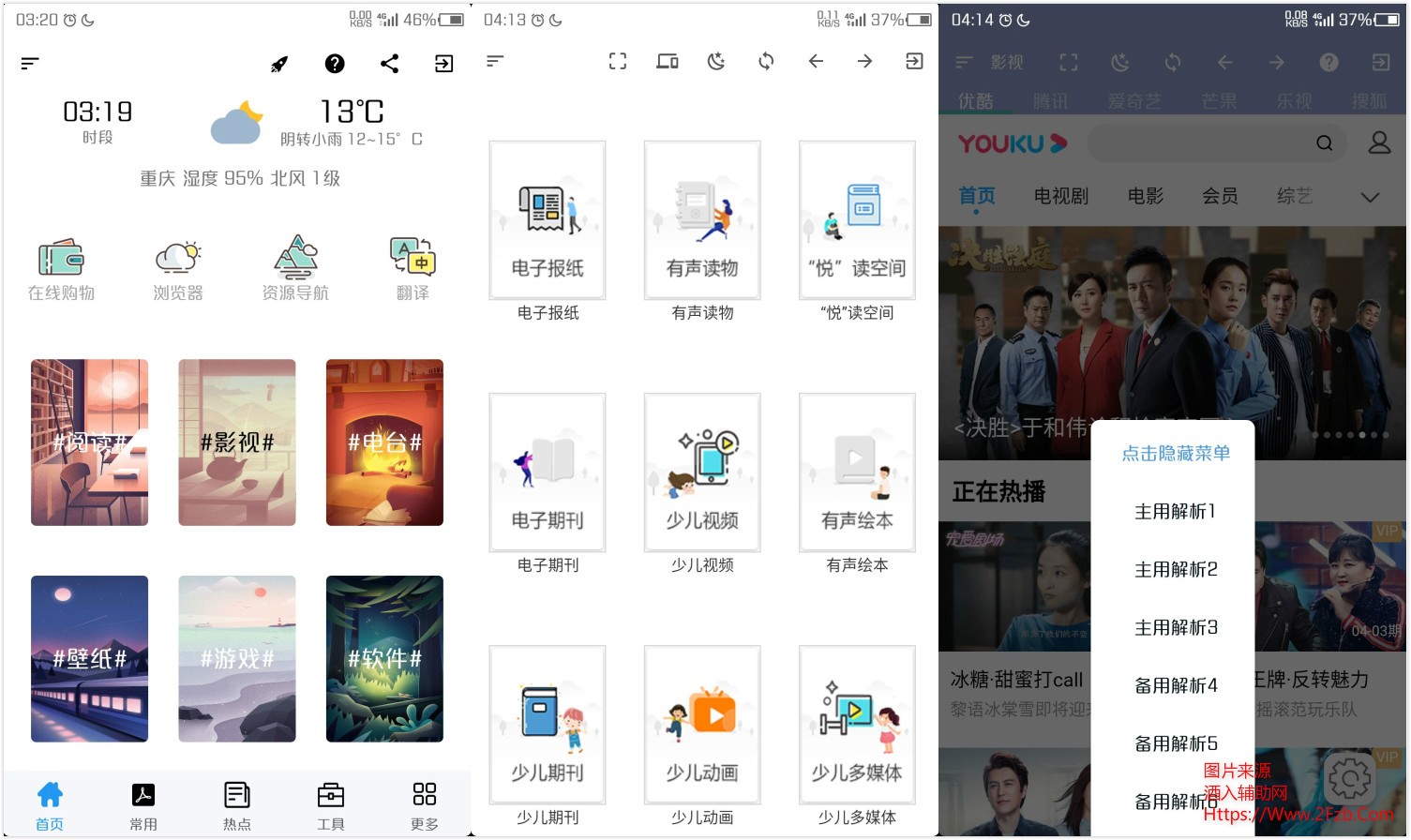Toggle fullscreen in reading screen toolbar

click(x=618, y=61)
